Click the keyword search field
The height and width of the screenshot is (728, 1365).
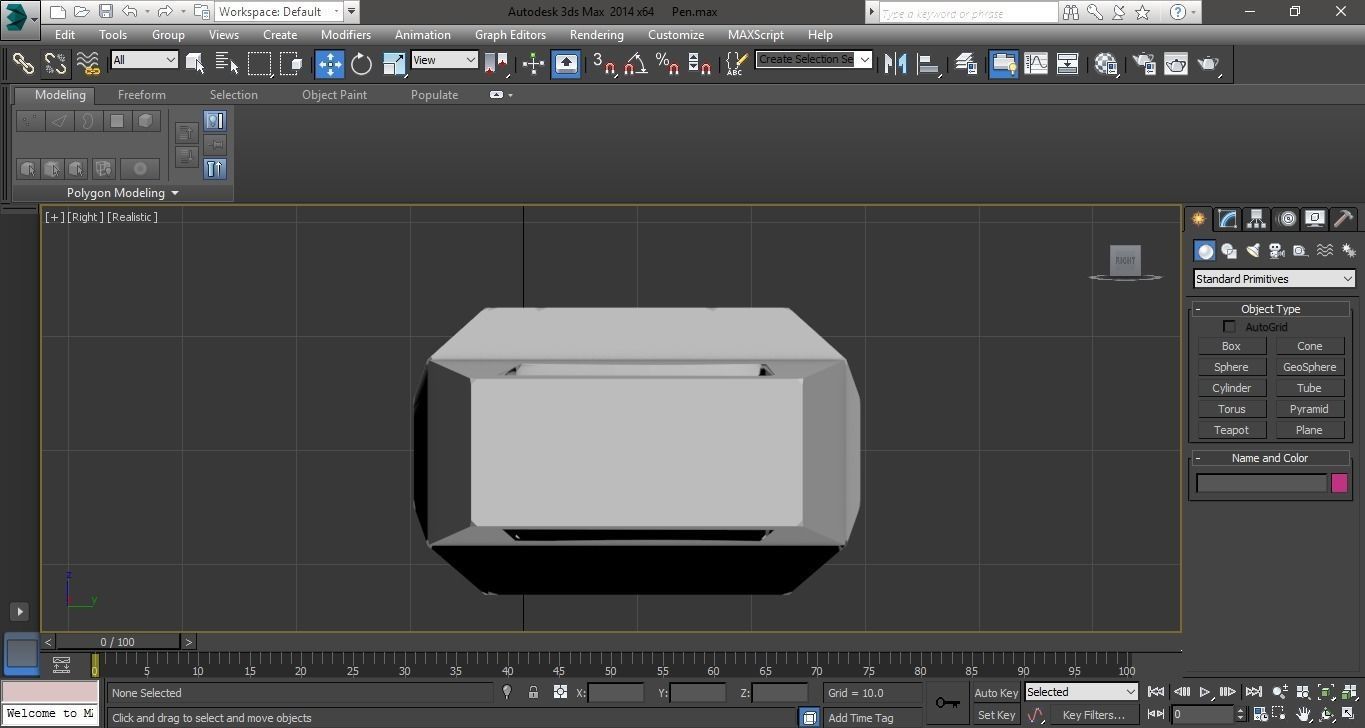pos(967,13)
